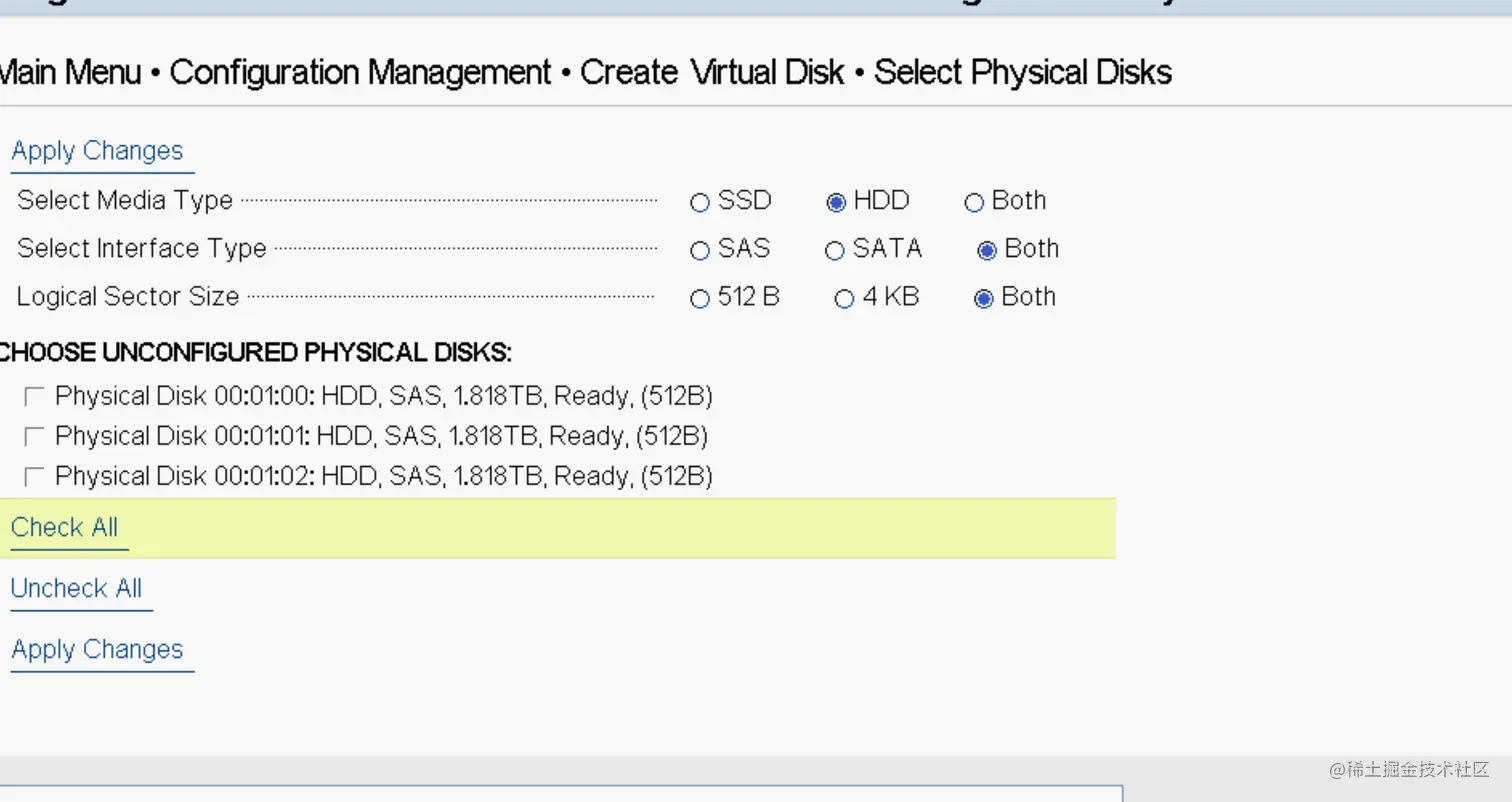This screenshot has width=1512, height=802.
Task: Return to Create Virtual Disk breadcrumb
Action: (712, 73)
